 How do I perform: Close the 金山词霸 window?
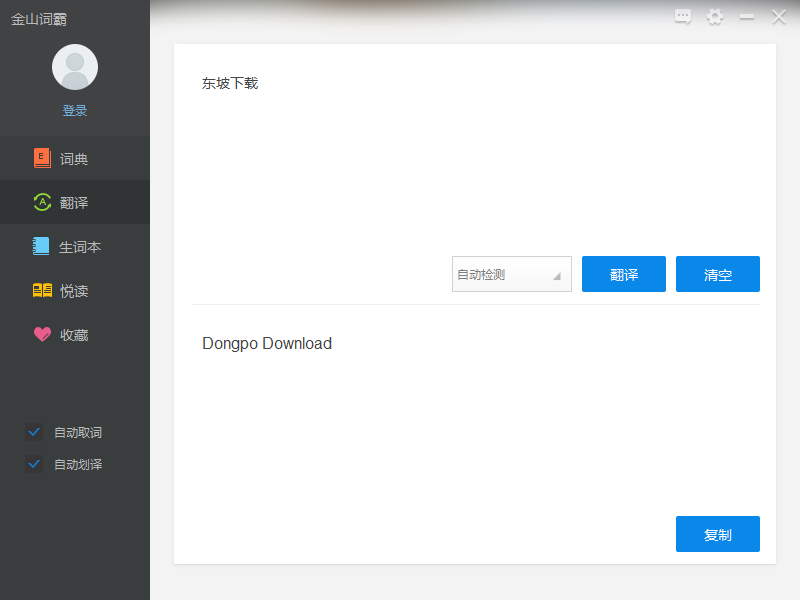tap(779, 17)
